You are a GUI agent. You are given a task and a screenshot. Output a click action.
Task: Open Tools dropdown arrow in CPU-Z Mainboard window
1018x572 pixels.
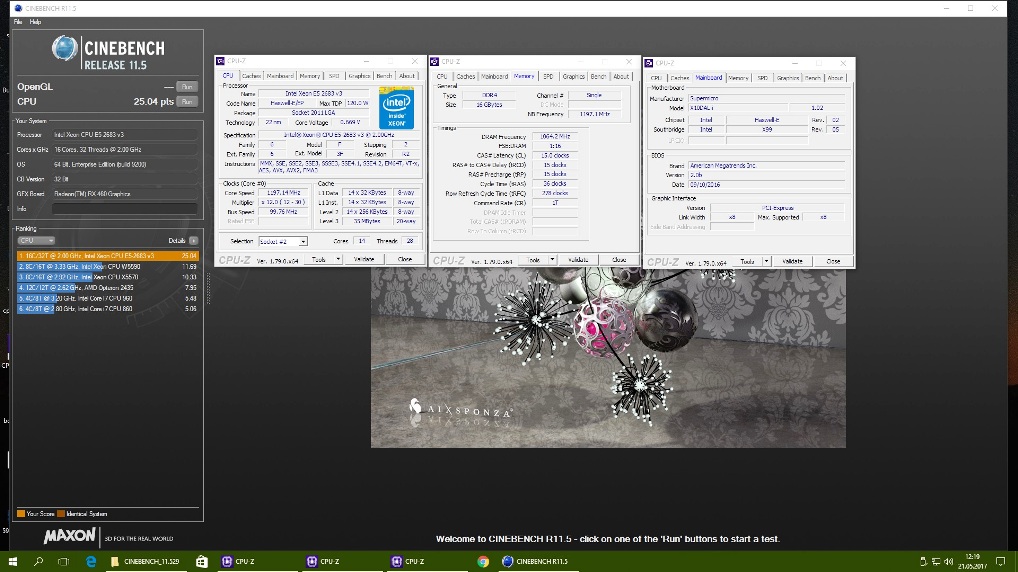[x=766, y=262]
